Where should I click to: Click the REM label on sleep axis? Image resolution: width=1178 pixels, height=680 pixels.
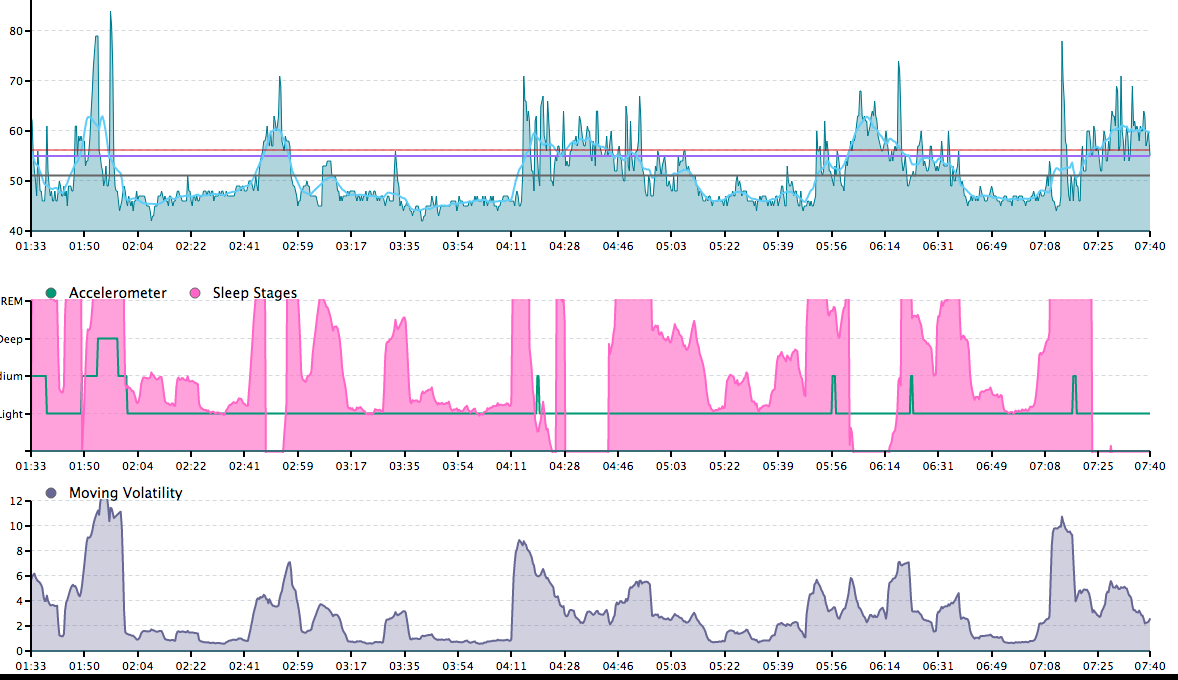click(x=12, y=301)
